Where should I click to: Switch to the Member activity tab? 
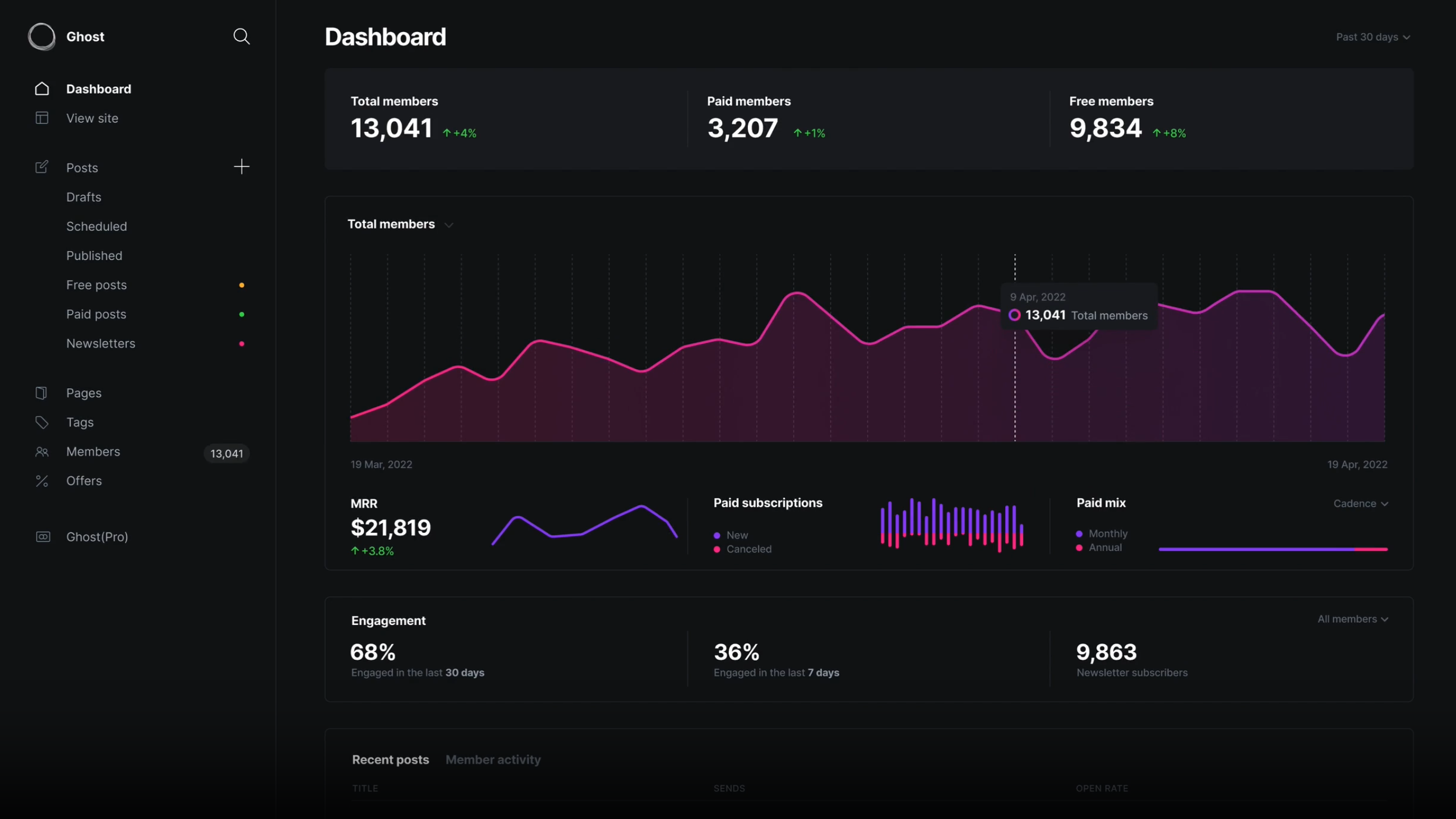pyautogui.click(x=492, y=760)
